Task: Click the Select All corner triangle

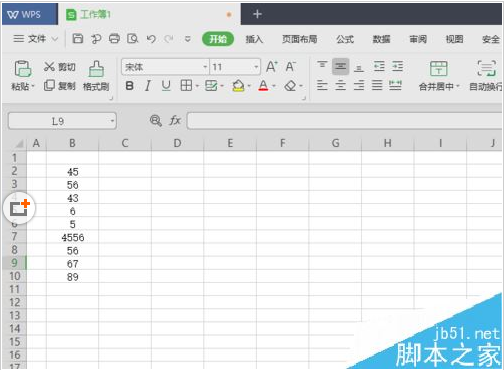Action: coord(19,144)
